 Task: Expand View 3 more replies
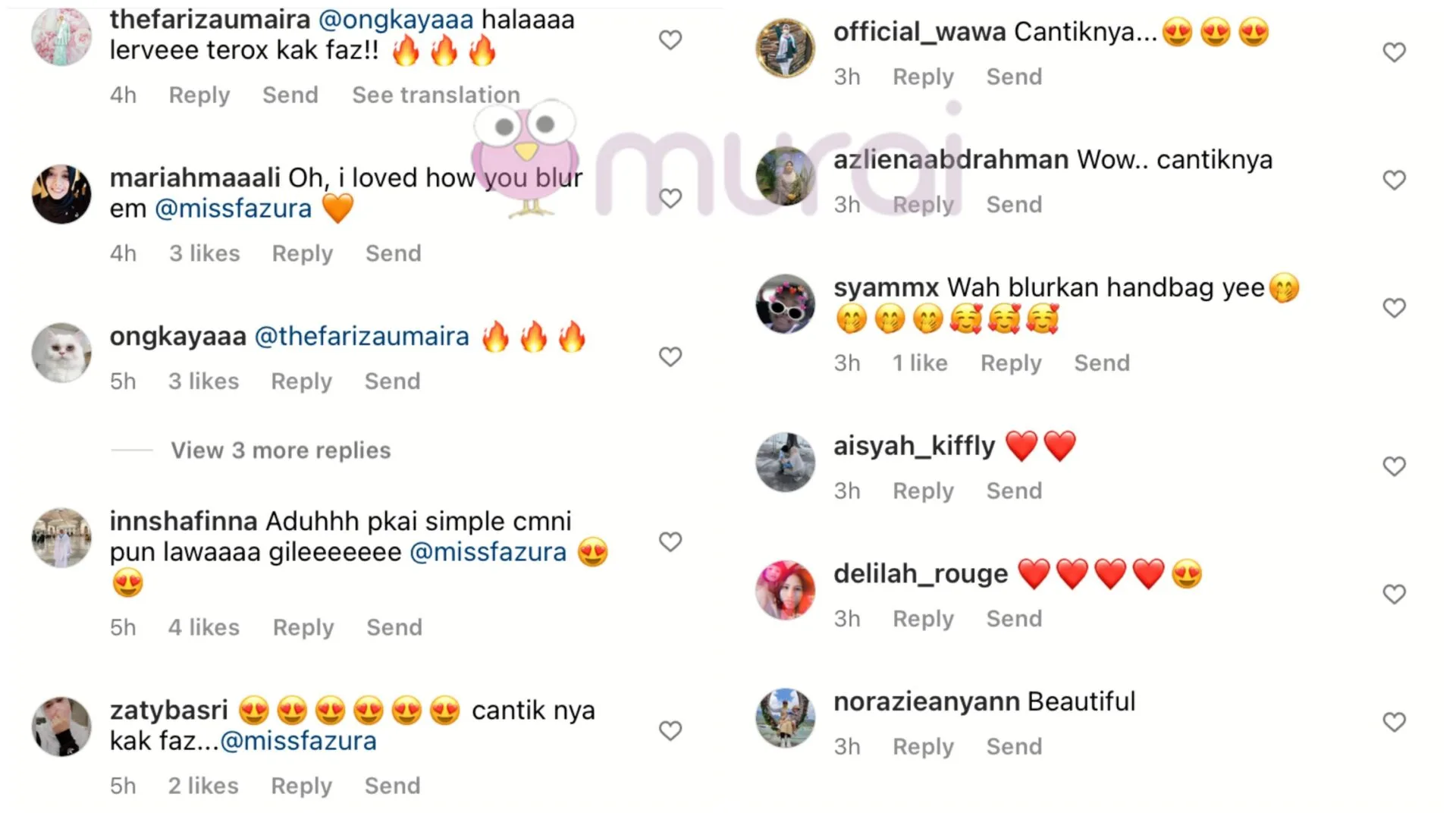(281, 450)
